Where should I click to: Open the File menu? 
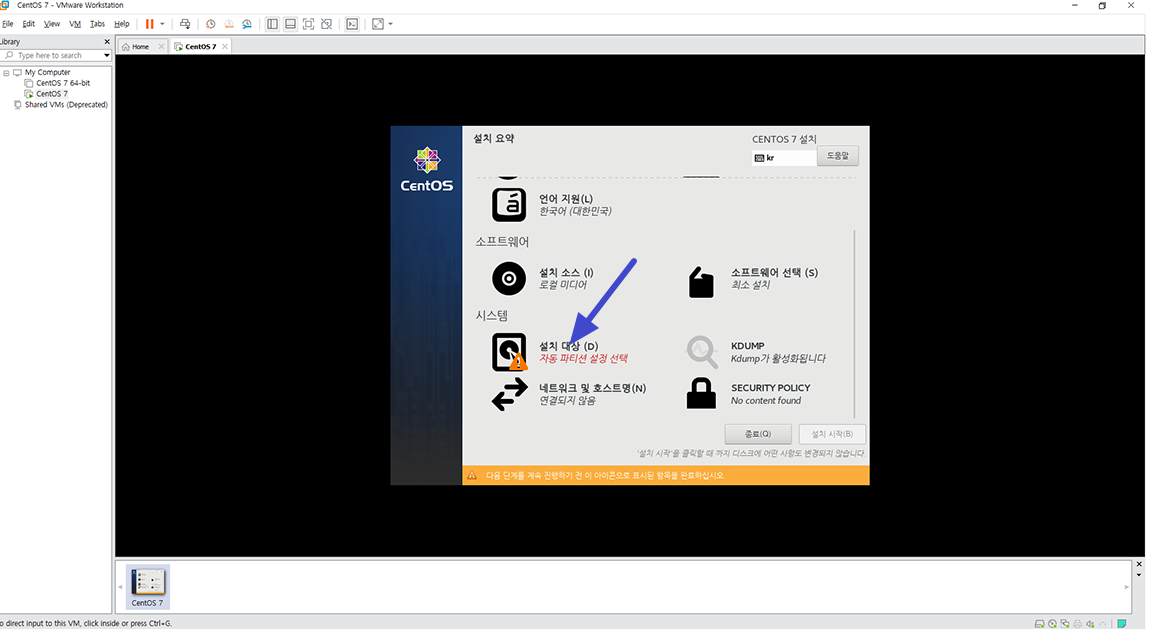(7, 24)
